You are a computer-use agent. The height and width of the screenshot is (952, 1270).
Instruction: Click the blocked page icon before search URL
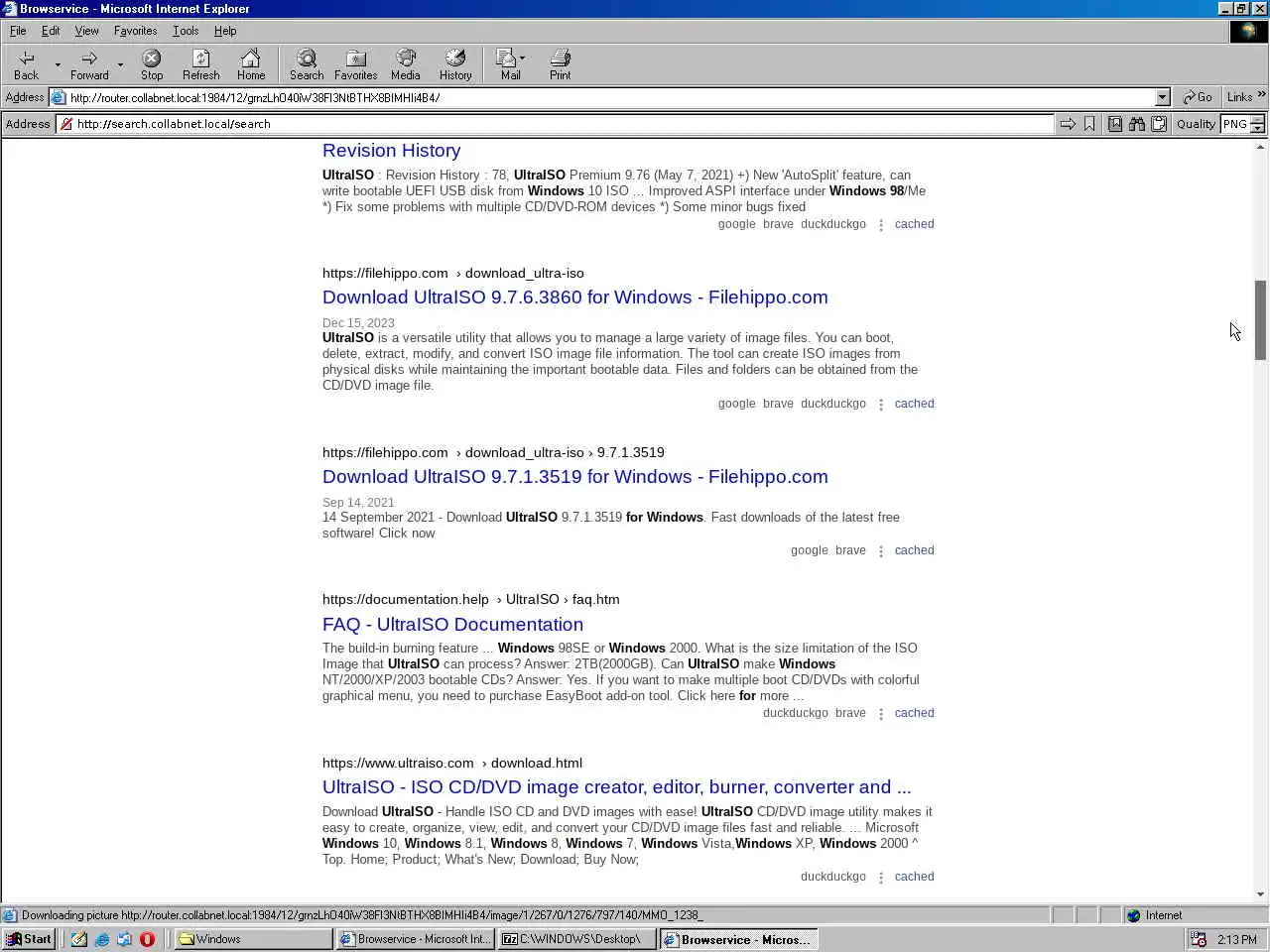[x=65, y=124]
